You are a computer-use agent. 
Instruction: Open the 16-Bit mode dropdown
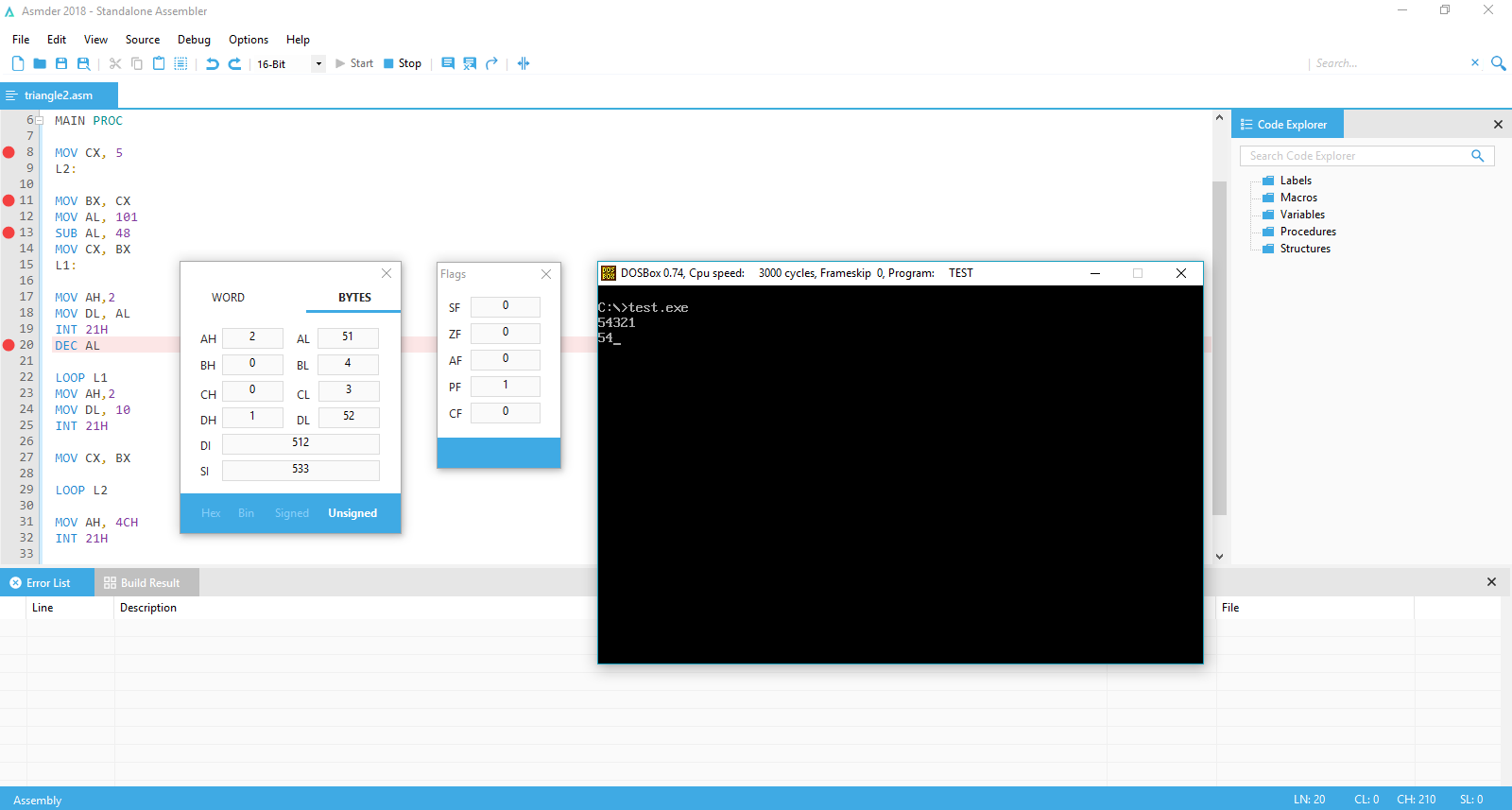(318, 64)
